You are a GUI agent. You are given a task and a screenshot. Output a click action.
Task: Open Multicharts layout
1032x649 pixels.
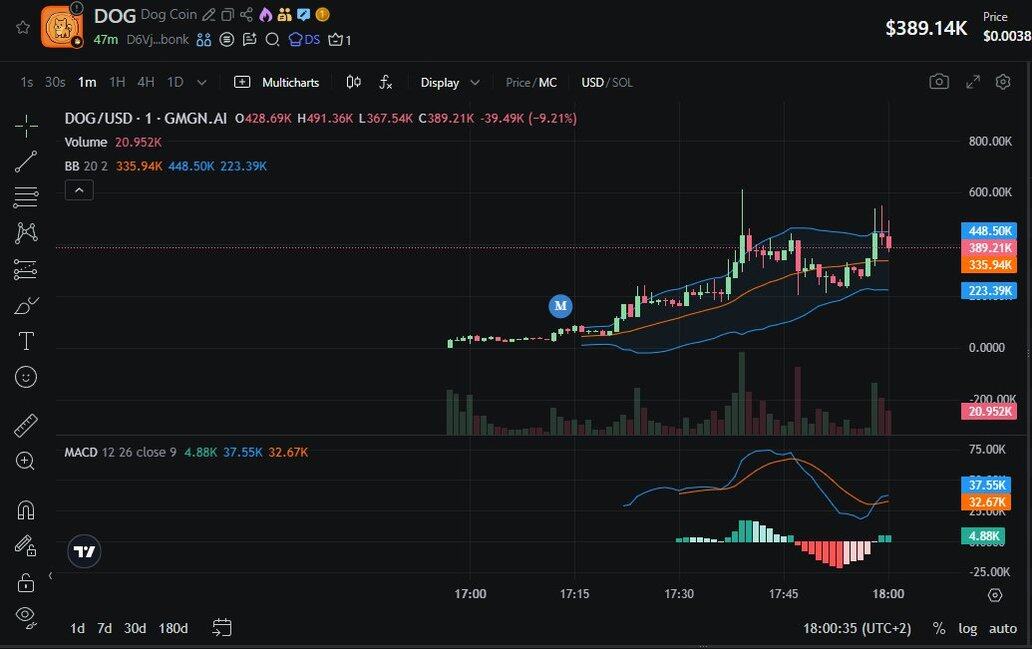tap(277, 82)
